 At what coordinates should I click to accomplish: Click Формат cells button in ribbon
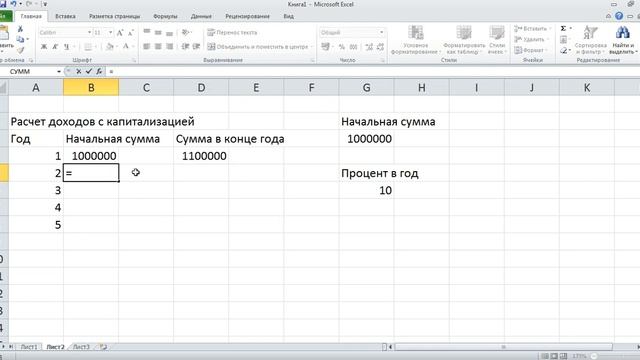[530, 50]
